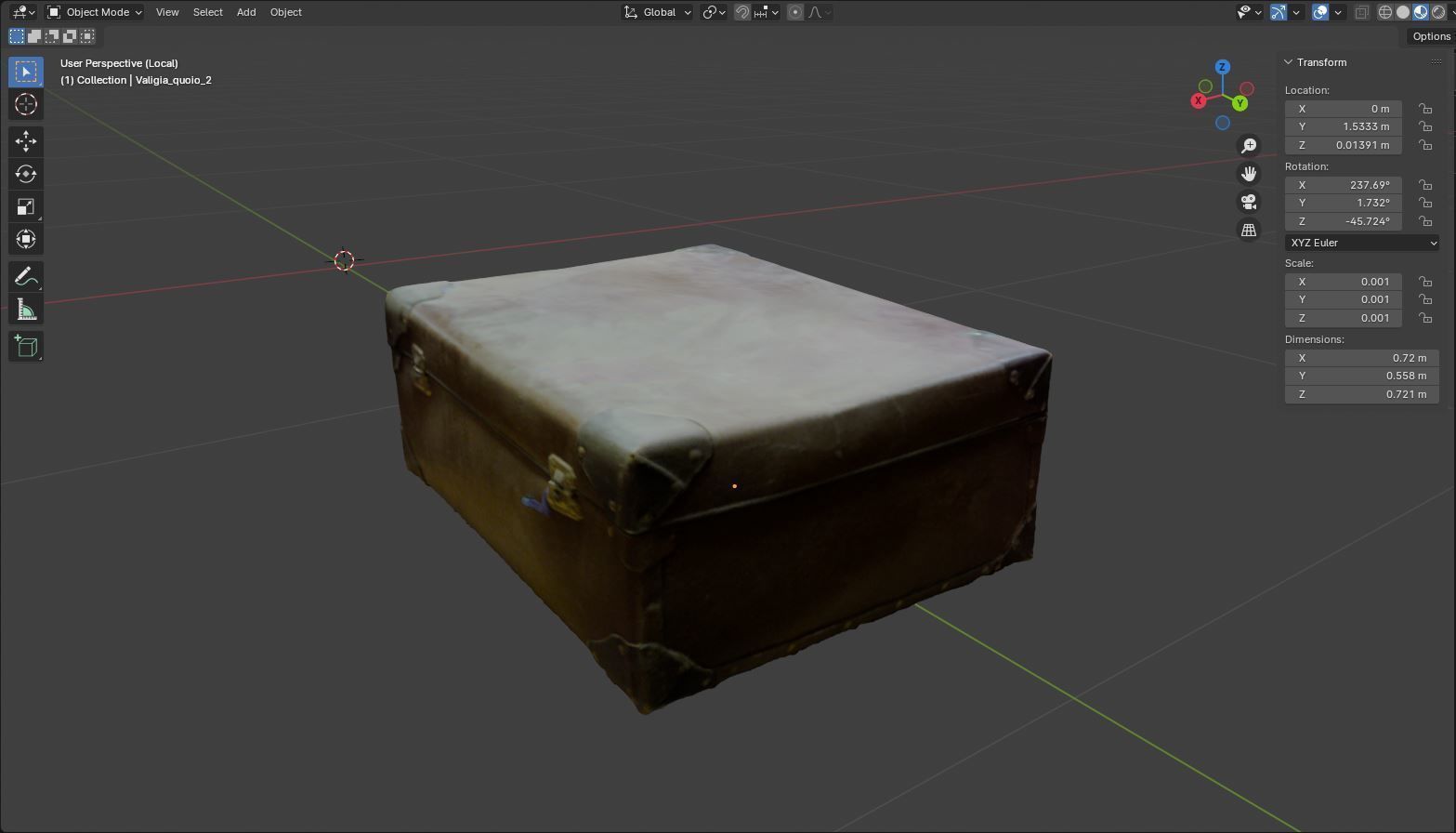Activate the Move tool
The height and width of the screenshot is (833, 1456).
(26, 141)
